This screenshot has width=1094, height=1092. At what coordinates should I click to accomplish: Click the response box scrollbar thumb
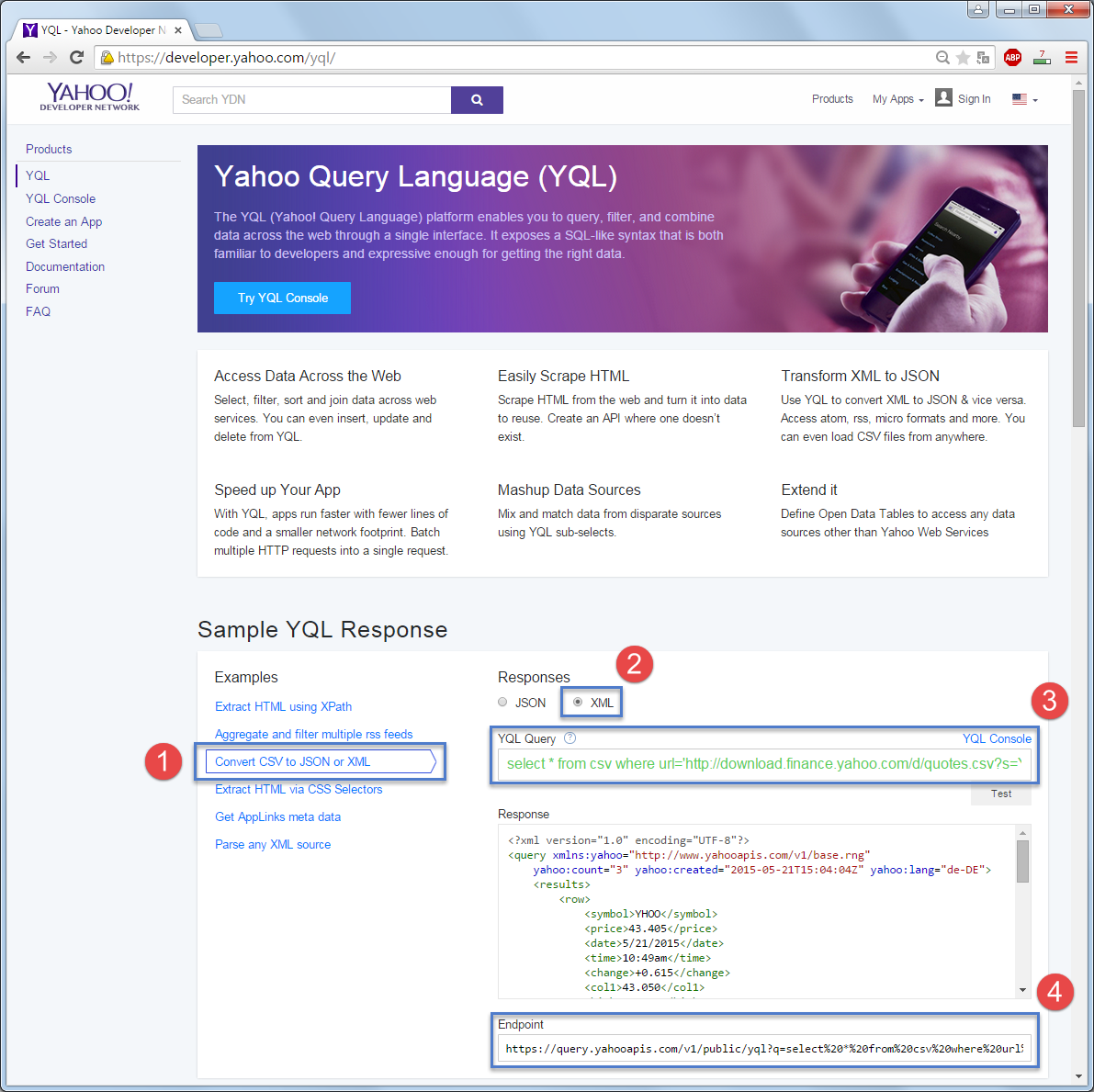pyautogui.click(x=1023, y=861)
